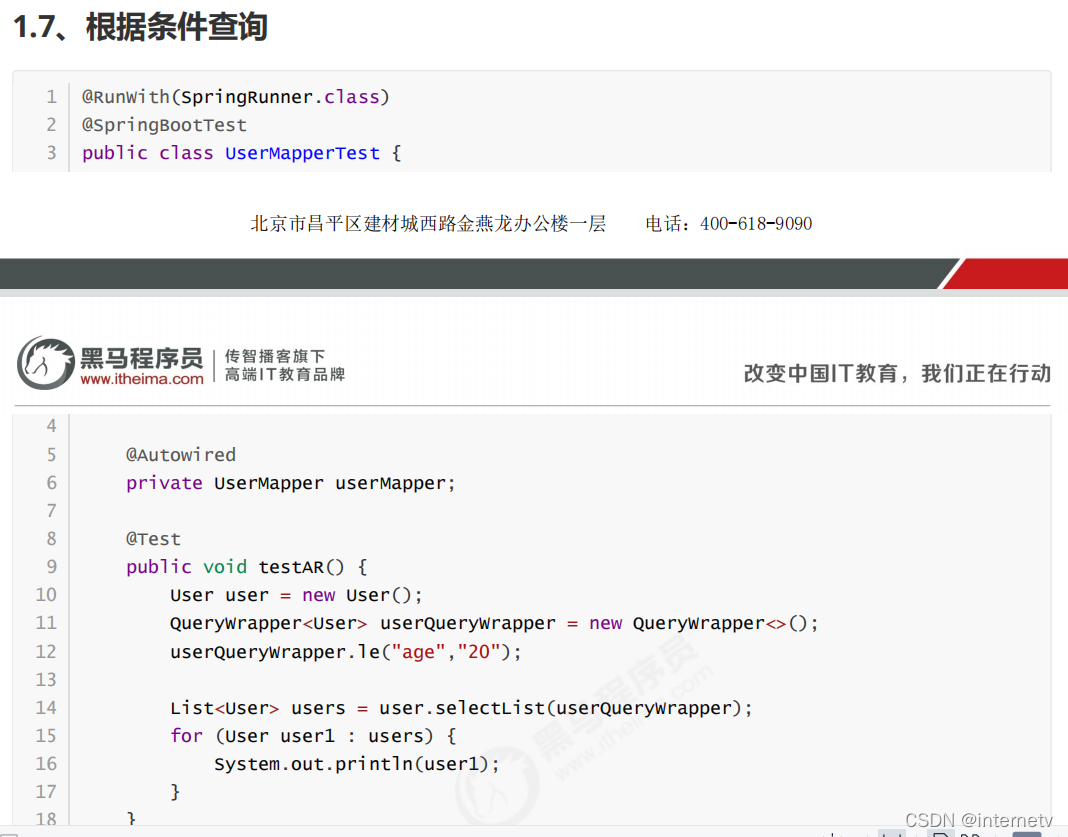This screenshot has width=1068, height=837.
Task: Click the slogan "改变中国IT教育，我们正在行动"
Action: (x=897, y=373)
